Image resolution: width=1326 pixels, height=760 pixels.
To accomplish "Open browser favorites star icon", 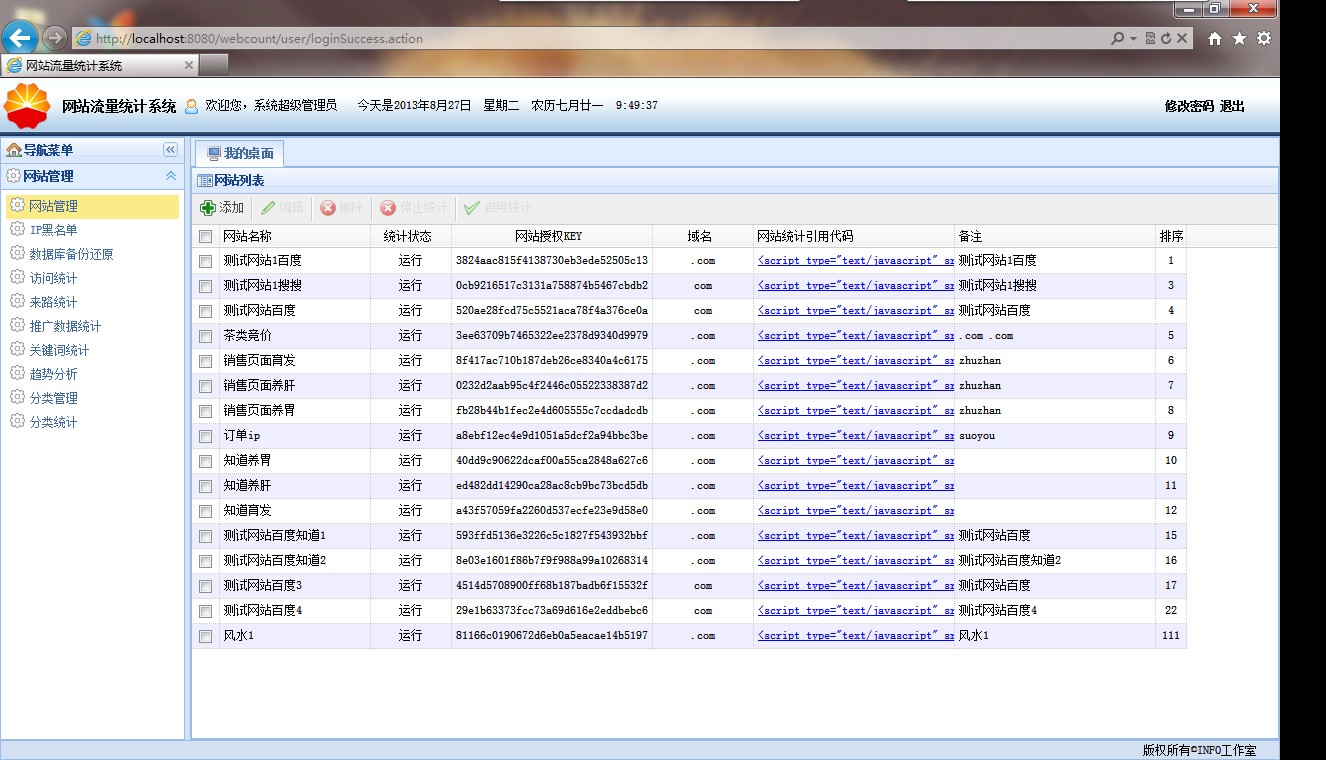I will coord(1239,39).
